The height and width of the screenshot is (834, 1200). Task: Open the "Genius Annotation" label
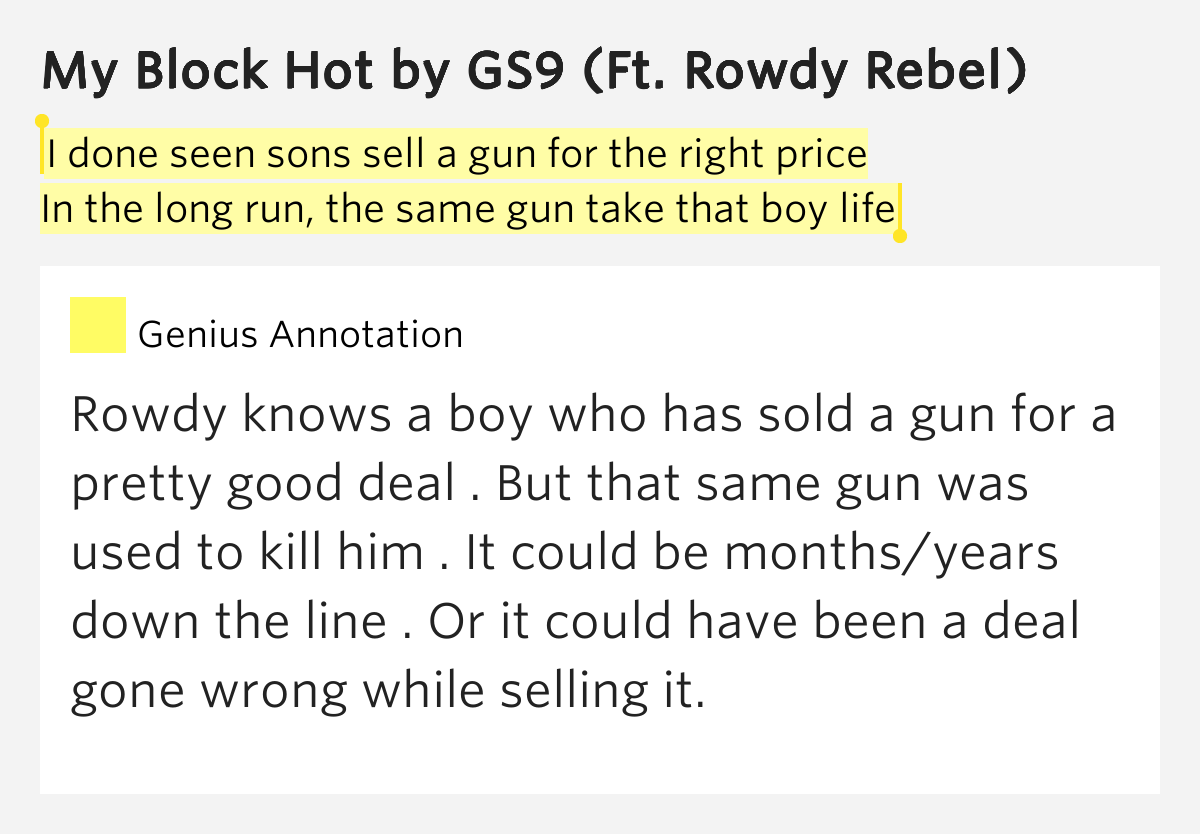[301, 334]
